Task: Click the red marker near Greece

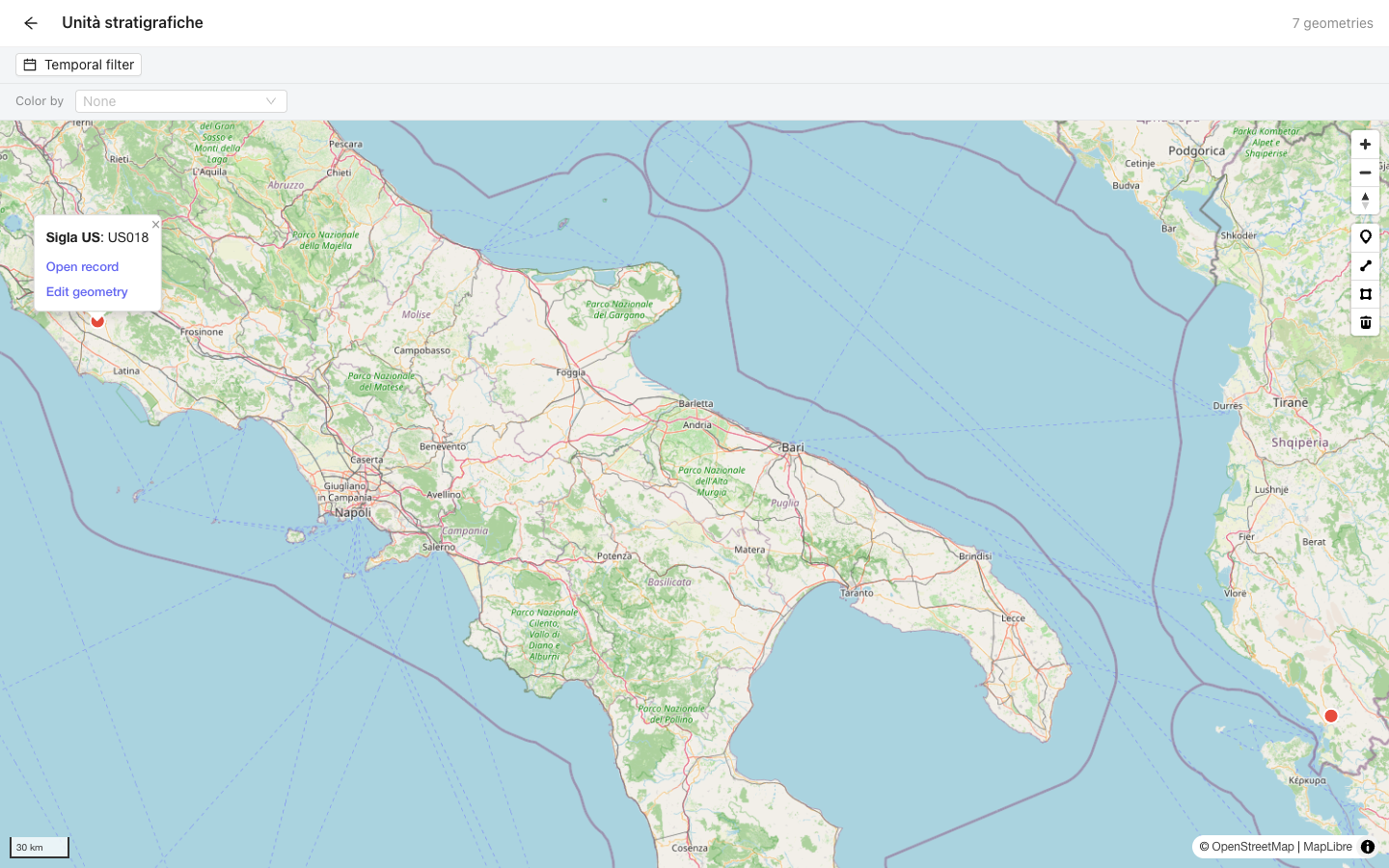Action: 1331,716
